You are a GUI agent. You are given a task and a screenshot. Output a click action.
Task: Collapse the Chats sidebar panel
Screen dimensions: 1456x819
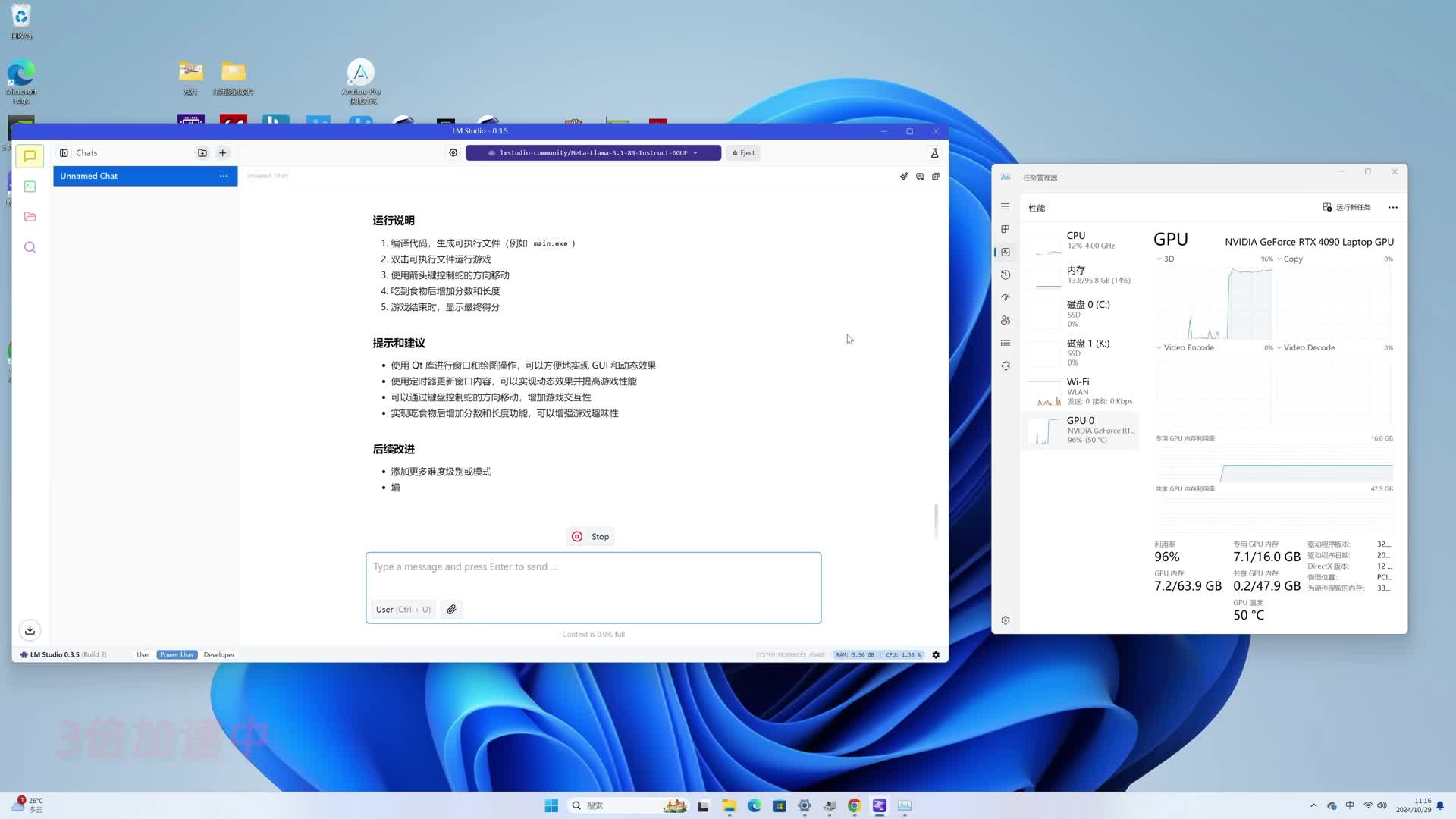tap(64, 153)
